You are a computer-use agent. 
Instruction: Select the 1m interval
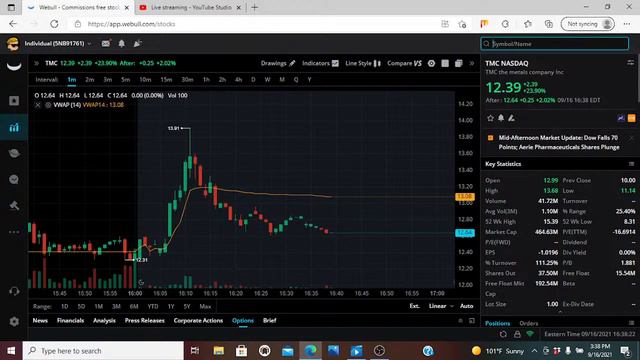(x=72, y=80)
